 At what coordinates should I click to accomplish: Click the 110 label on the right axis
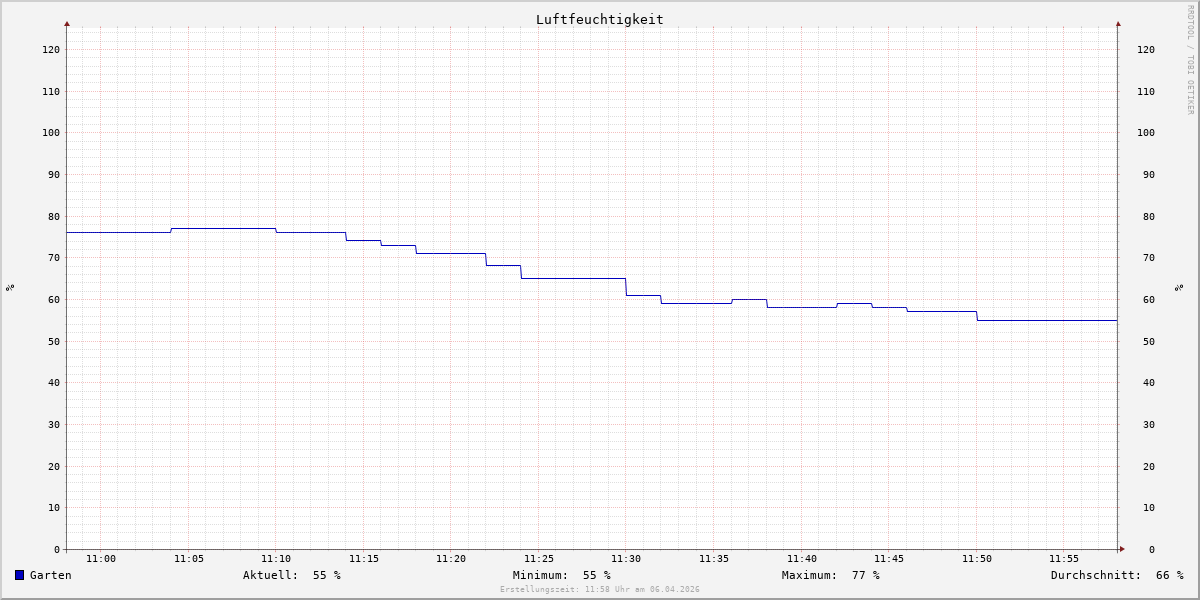pos(1146,91)
